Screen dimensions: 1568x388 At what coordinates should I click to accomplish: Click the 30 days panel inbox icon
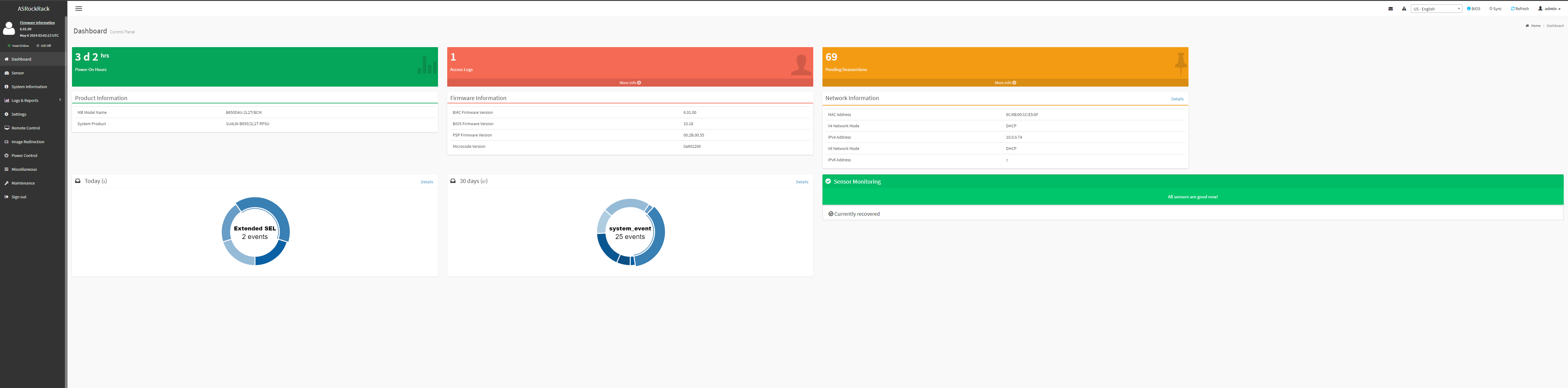pyautogui.click(x=452, y=181)
